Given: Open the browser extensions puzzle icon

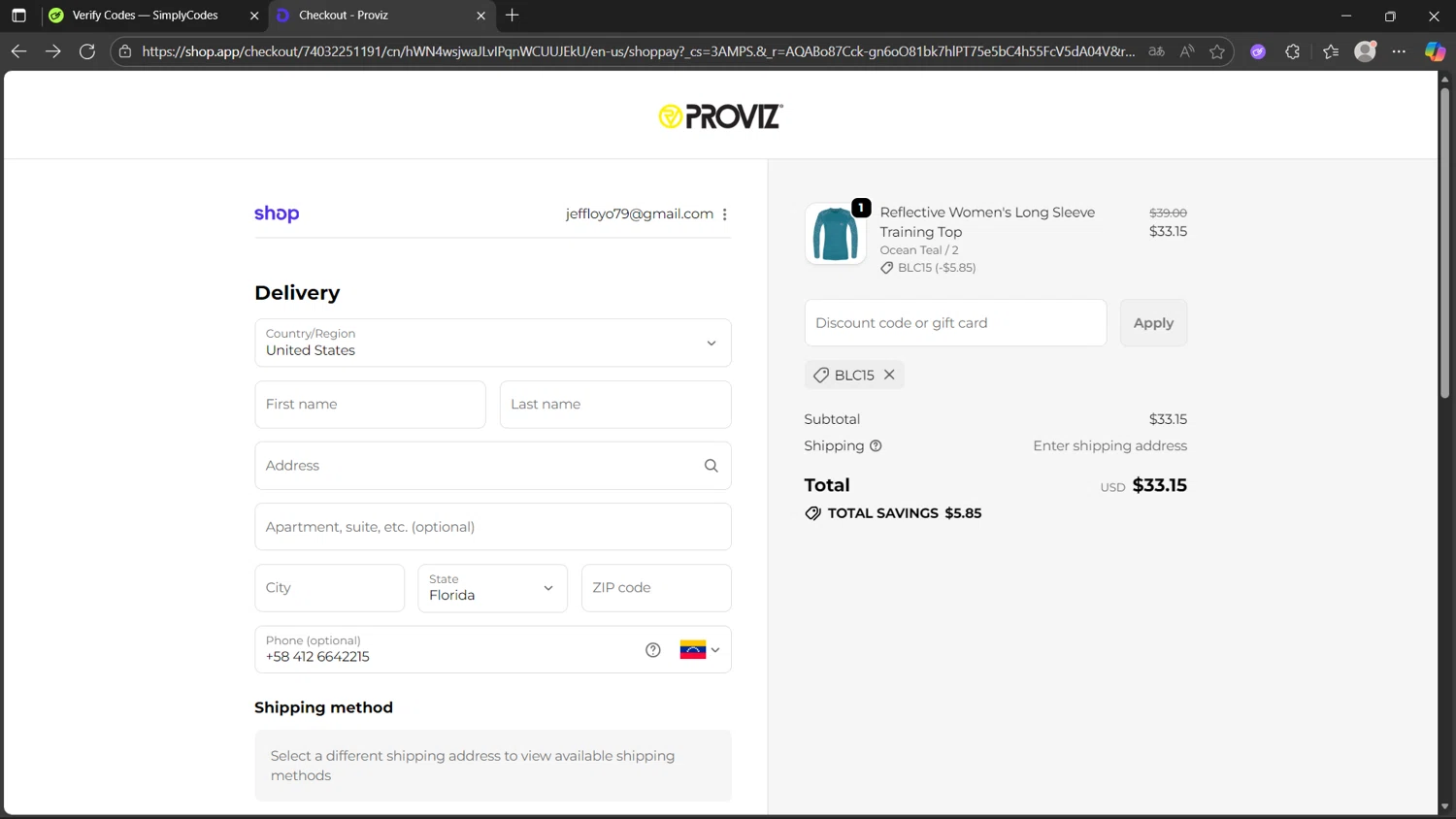Looking at the screenshot, I should click(1293, 51).
